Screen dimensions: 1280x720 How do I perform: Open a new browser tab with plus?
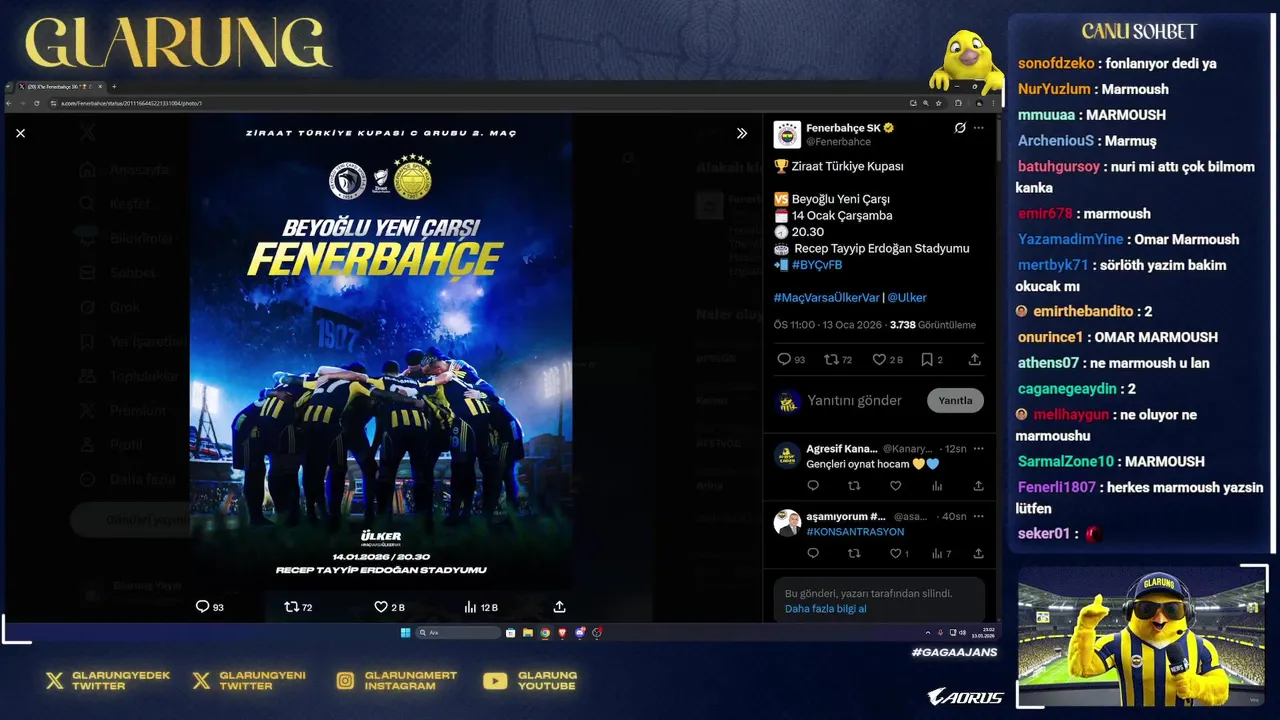pyautogui.click(x=114, y=87)
